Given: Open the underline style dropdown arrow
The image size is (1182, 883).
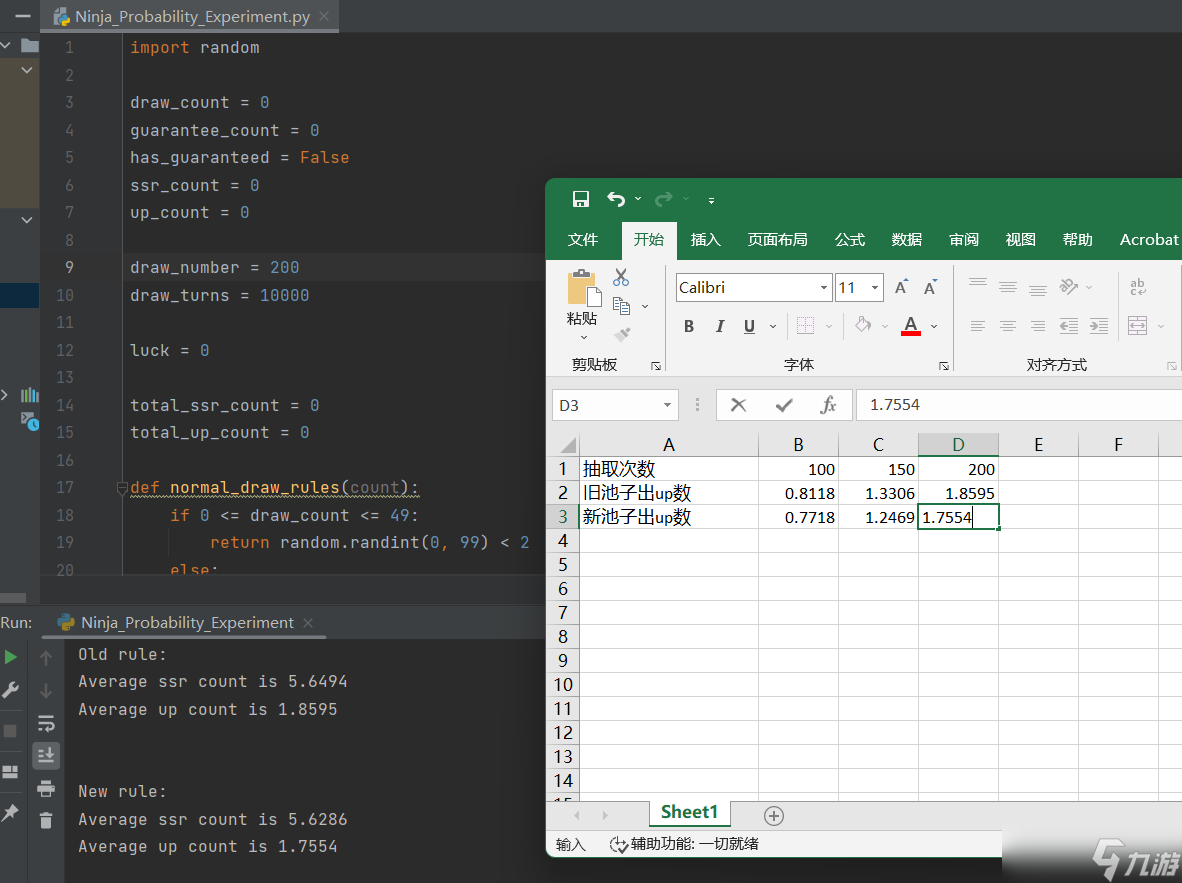Looking at the screenshot, I should pos(773,327).
